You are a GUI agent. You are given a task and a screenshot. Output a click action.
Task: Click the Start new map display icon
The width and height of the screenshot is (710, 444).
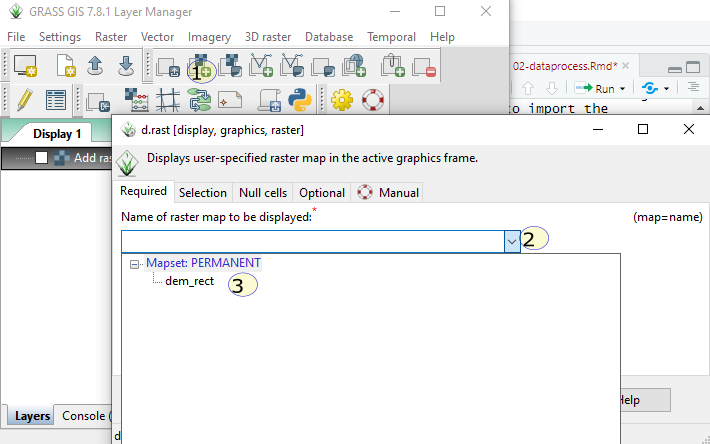(24, 68)
